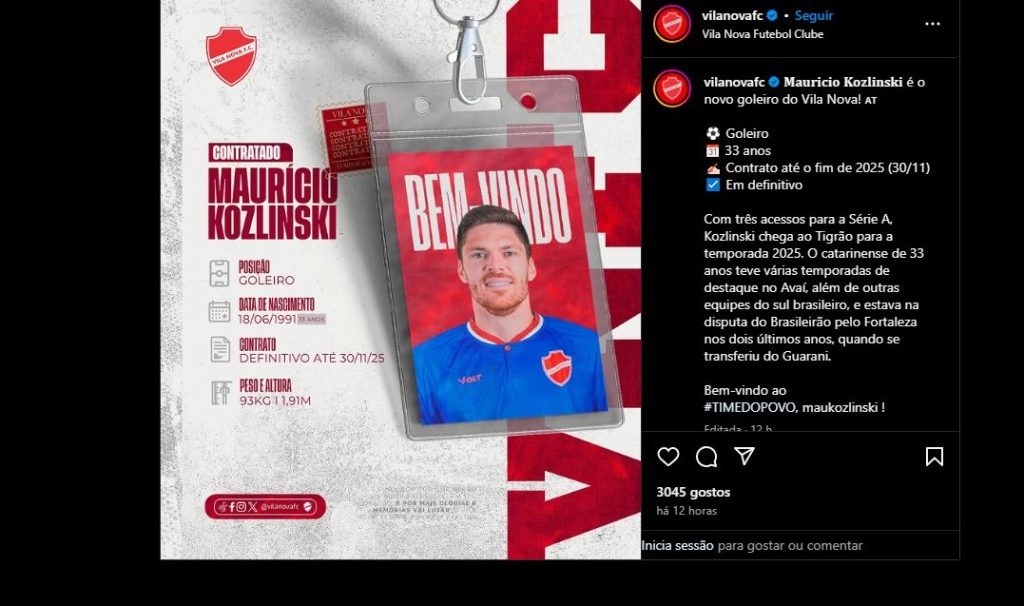1024x606 pixels.
Task: Click the @vilanovafc social handle badge in image
Action: (x=265, y=507)
